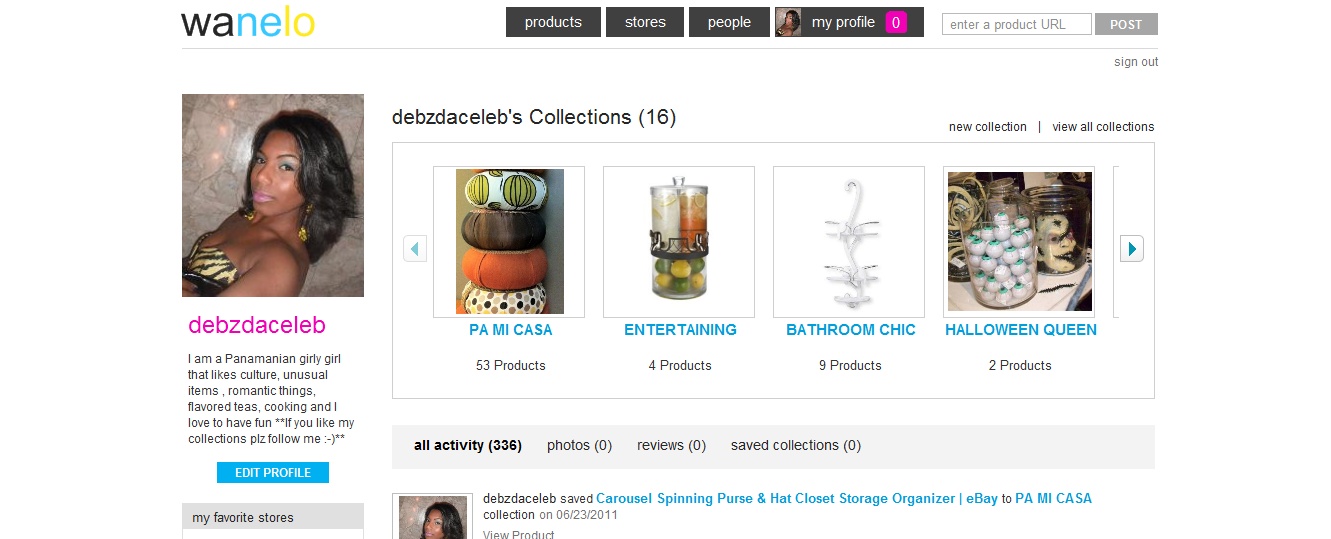The height and width of the screenshot is (539, 1331).
Task: Click the product URL input field
Action: [1016, 24]
